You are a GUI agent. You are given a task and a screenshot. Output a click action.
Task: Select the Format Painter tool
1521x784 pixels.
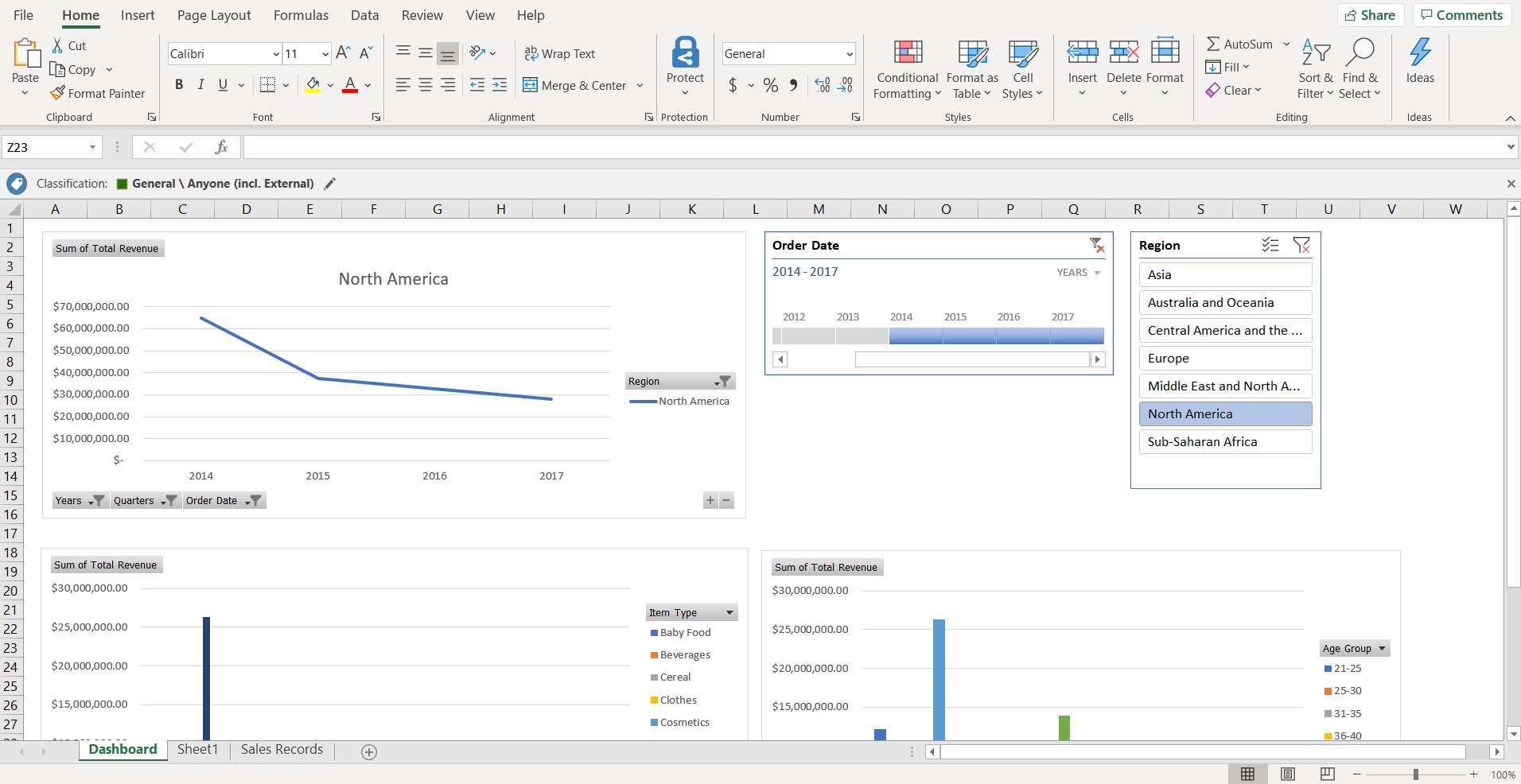[98, 93]
